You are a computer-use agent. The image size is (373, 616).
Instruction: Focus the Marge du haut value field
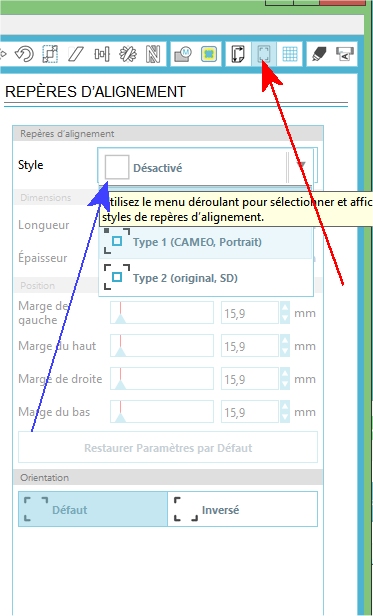tap(250, 346)
